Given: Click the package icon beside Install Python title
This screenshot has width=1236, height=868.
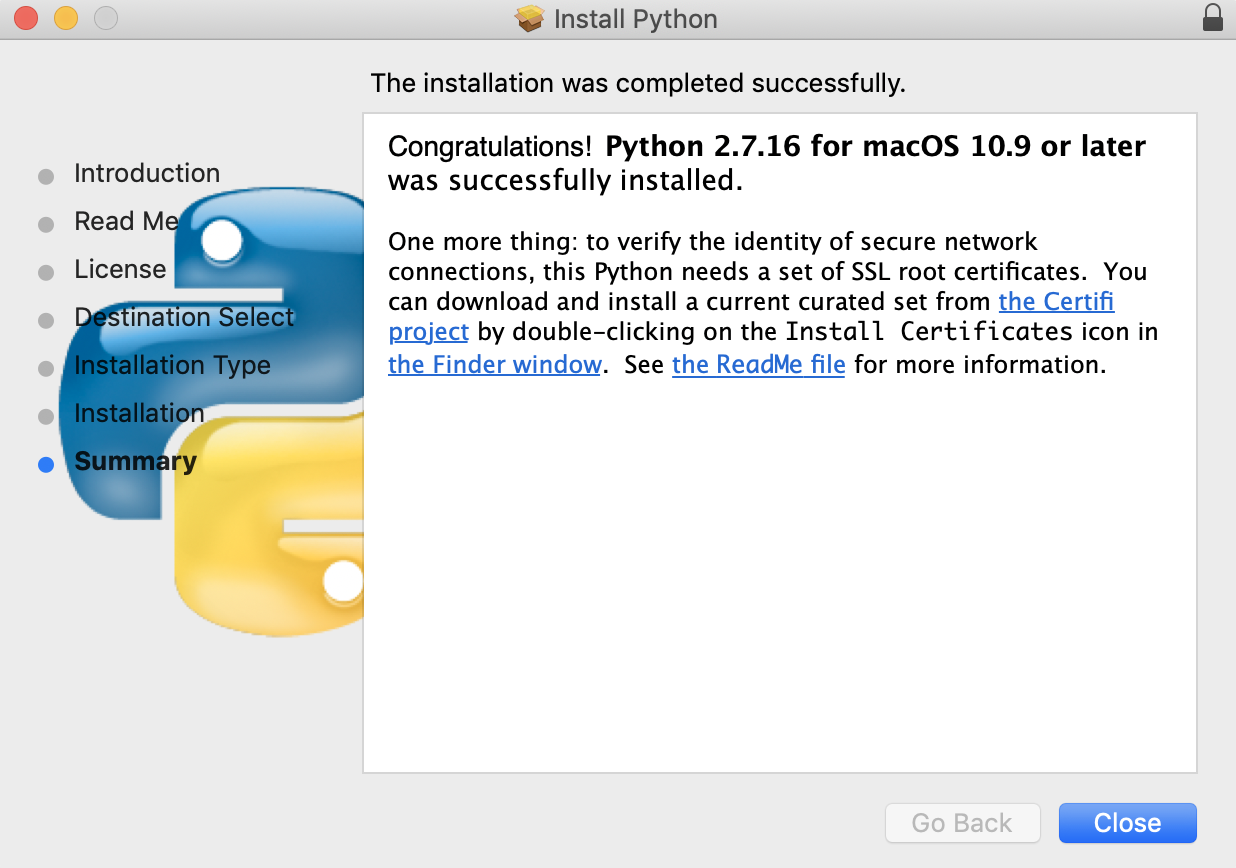Looking at the screenshot, I should click(529, 19).
